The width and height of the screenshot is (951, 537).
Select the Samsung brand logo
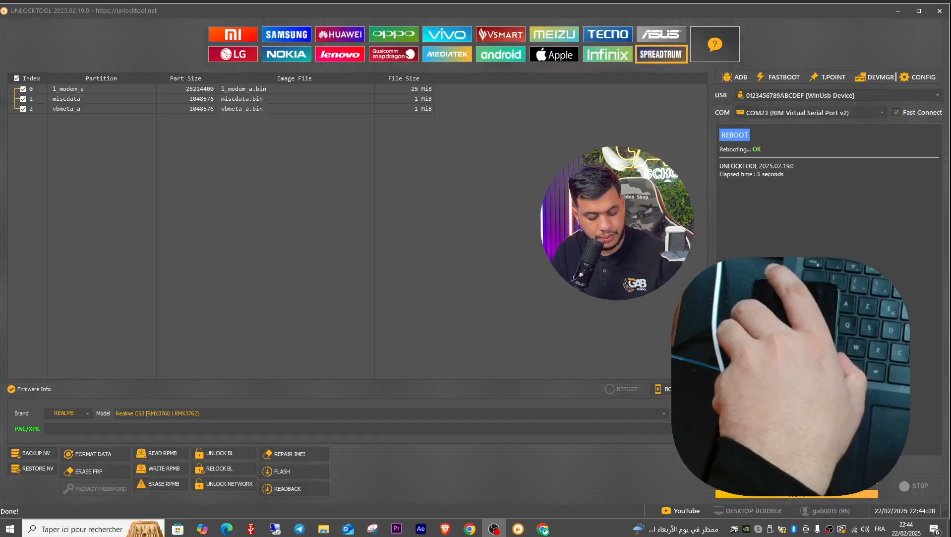click(286, 35)
